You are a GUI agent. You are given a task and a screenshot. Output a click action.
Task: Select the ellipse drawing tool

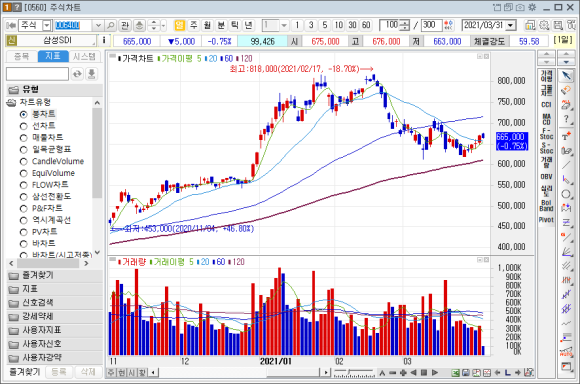pos(566,194)
